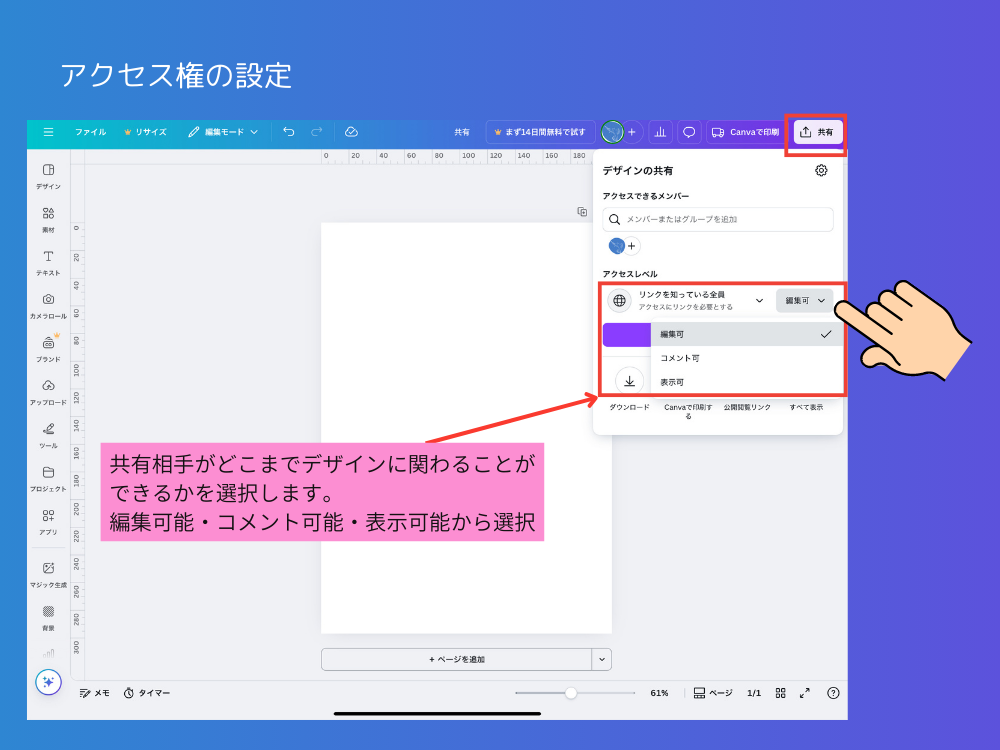Open the ファイル menu
Viewport: 1000px width, 750px height.
(90, 132)
